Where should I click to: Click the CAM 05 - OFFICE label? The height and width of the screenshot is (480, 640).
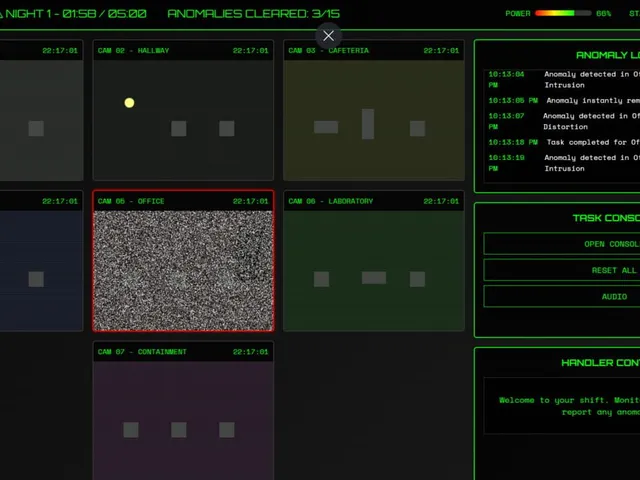click(131, 201)
